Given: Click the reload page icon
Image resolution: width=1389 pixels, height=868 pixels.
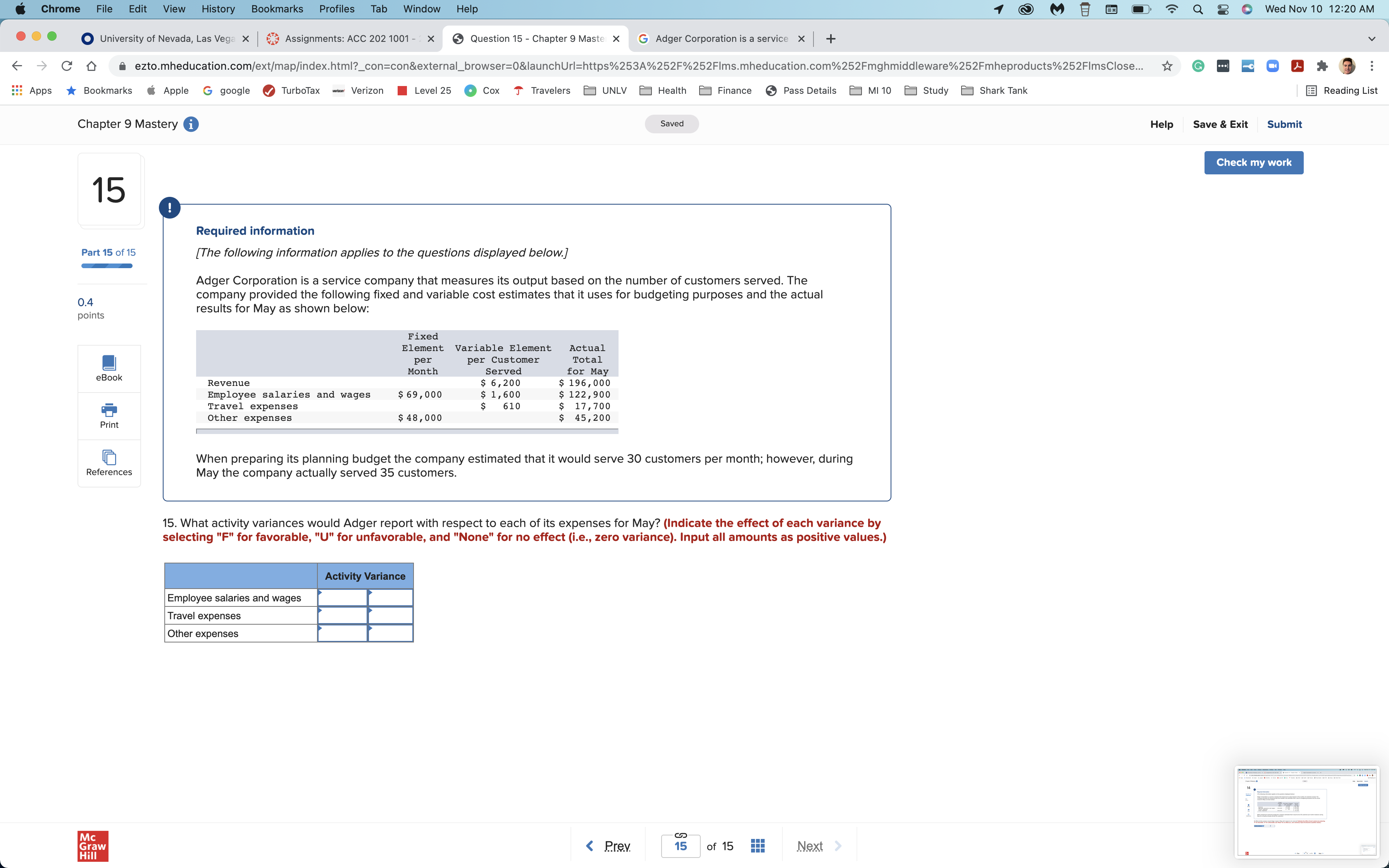Looking at the screenshot, I should coord(67,66).
